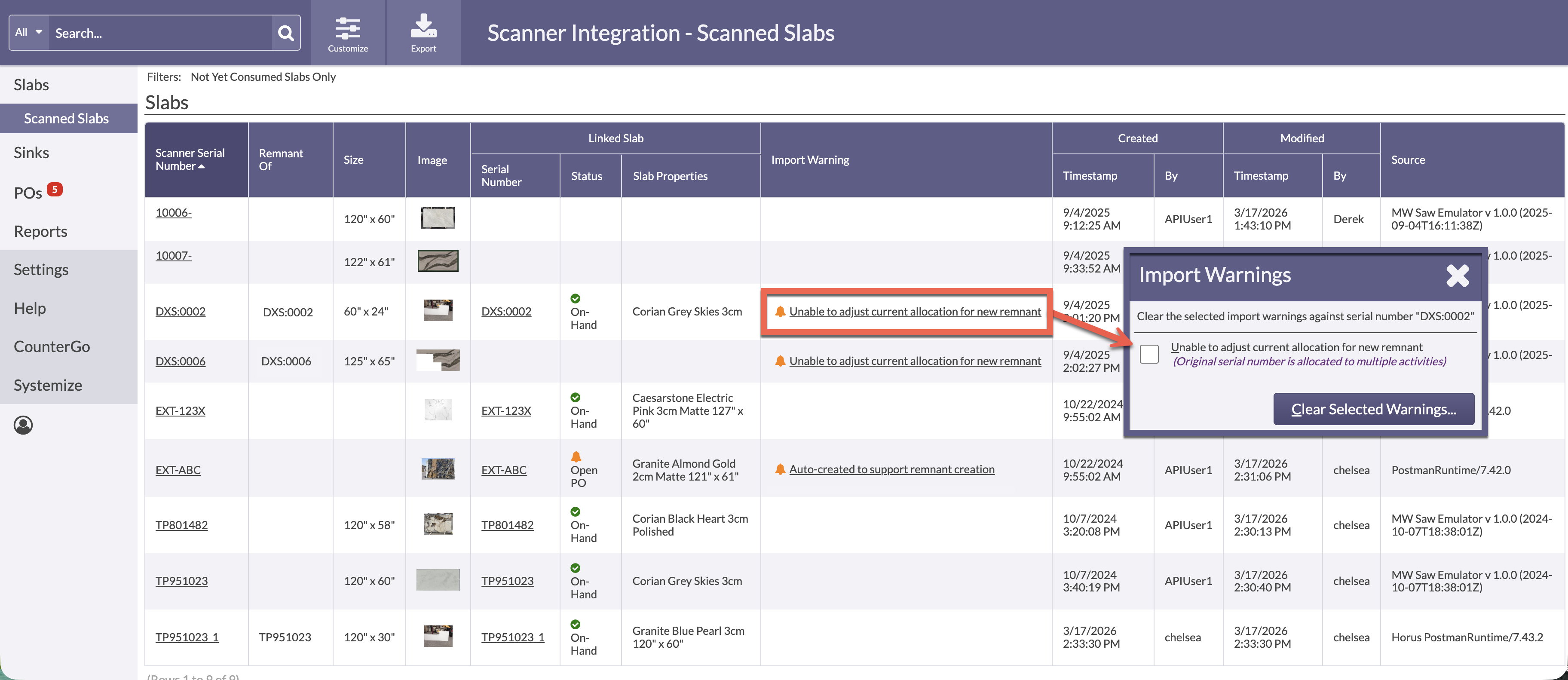Open the DXS:0006 slab link
1568x680 pixels.
180,360
